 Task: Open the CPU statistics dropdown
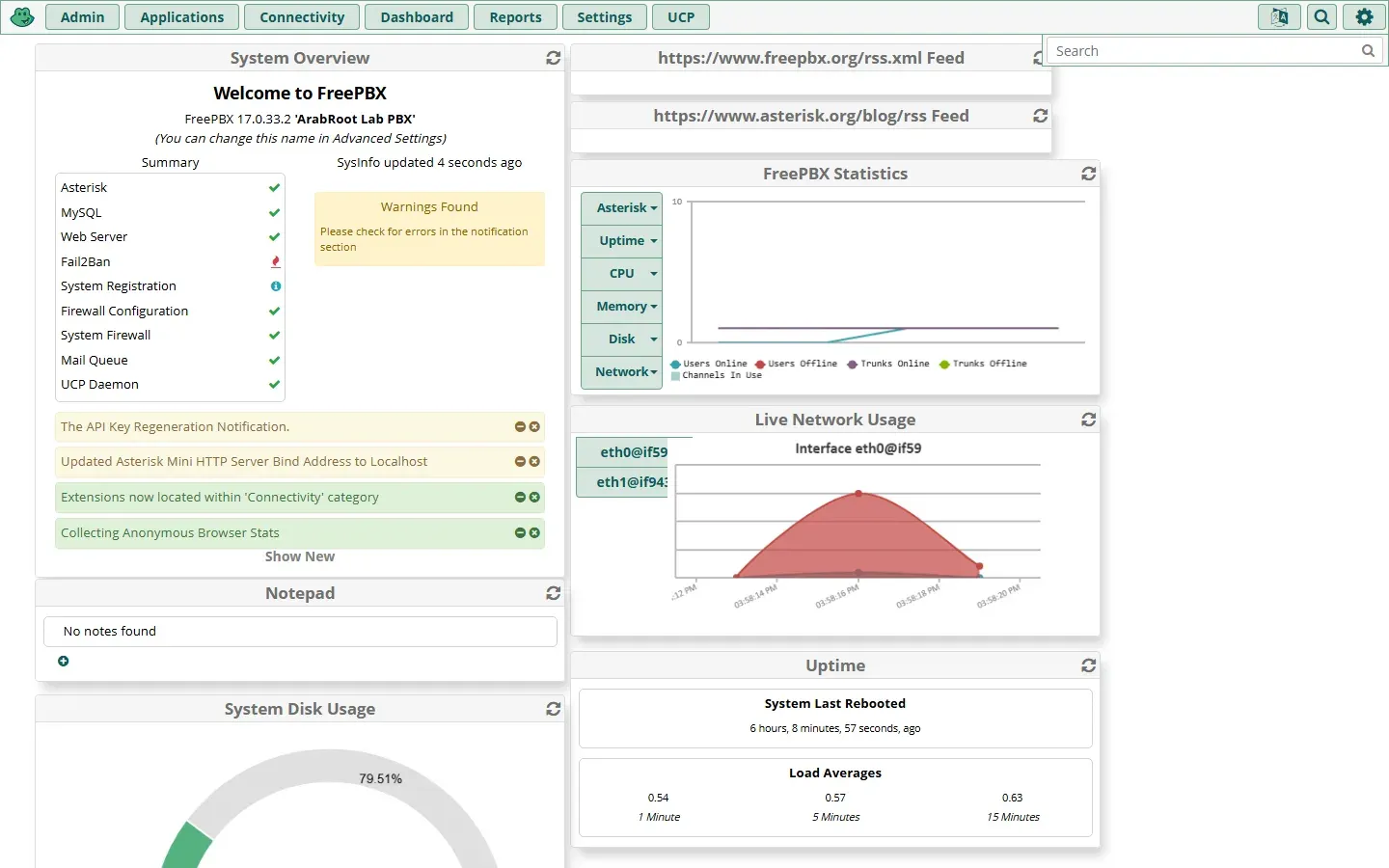622,274
